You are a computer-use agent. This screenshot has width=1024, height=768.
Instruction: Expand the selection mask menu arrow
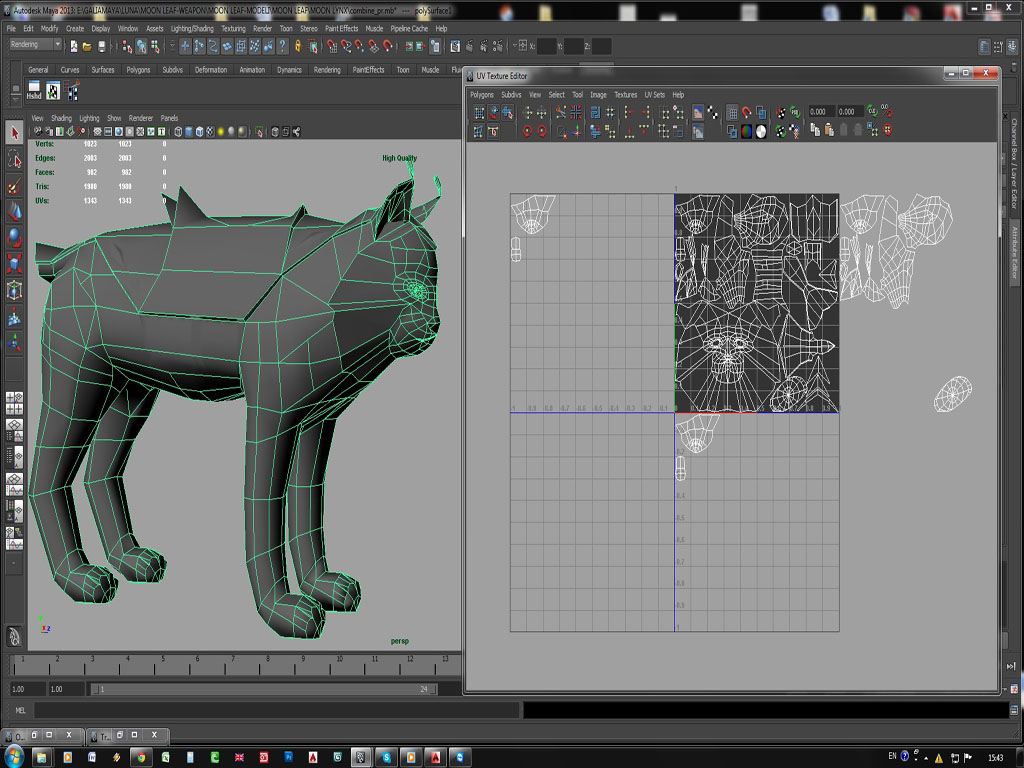tap(172, 46)
